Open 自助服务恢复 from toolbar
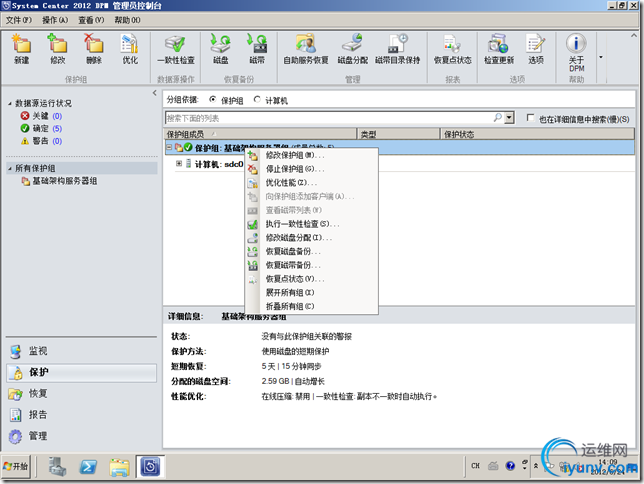Screen dimensions: 644x484 pyautogui.click(x=306, y=49)
